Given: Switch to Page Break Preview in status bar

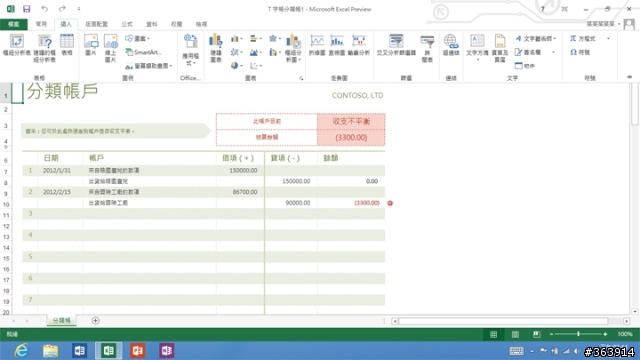Looking at the screenshot, I should [x=536, y=334].
